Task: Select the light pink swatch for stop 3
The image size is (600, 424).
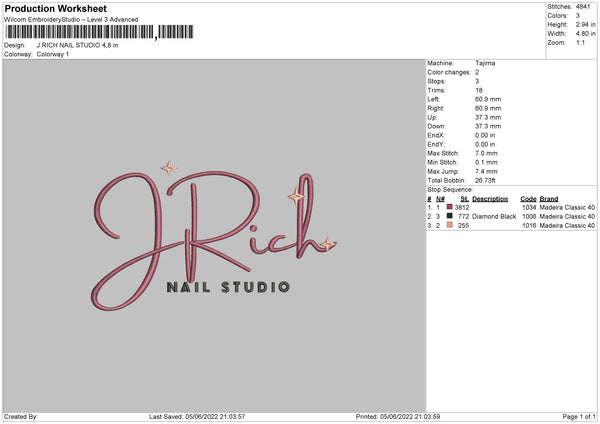Action: coord(450,226)
